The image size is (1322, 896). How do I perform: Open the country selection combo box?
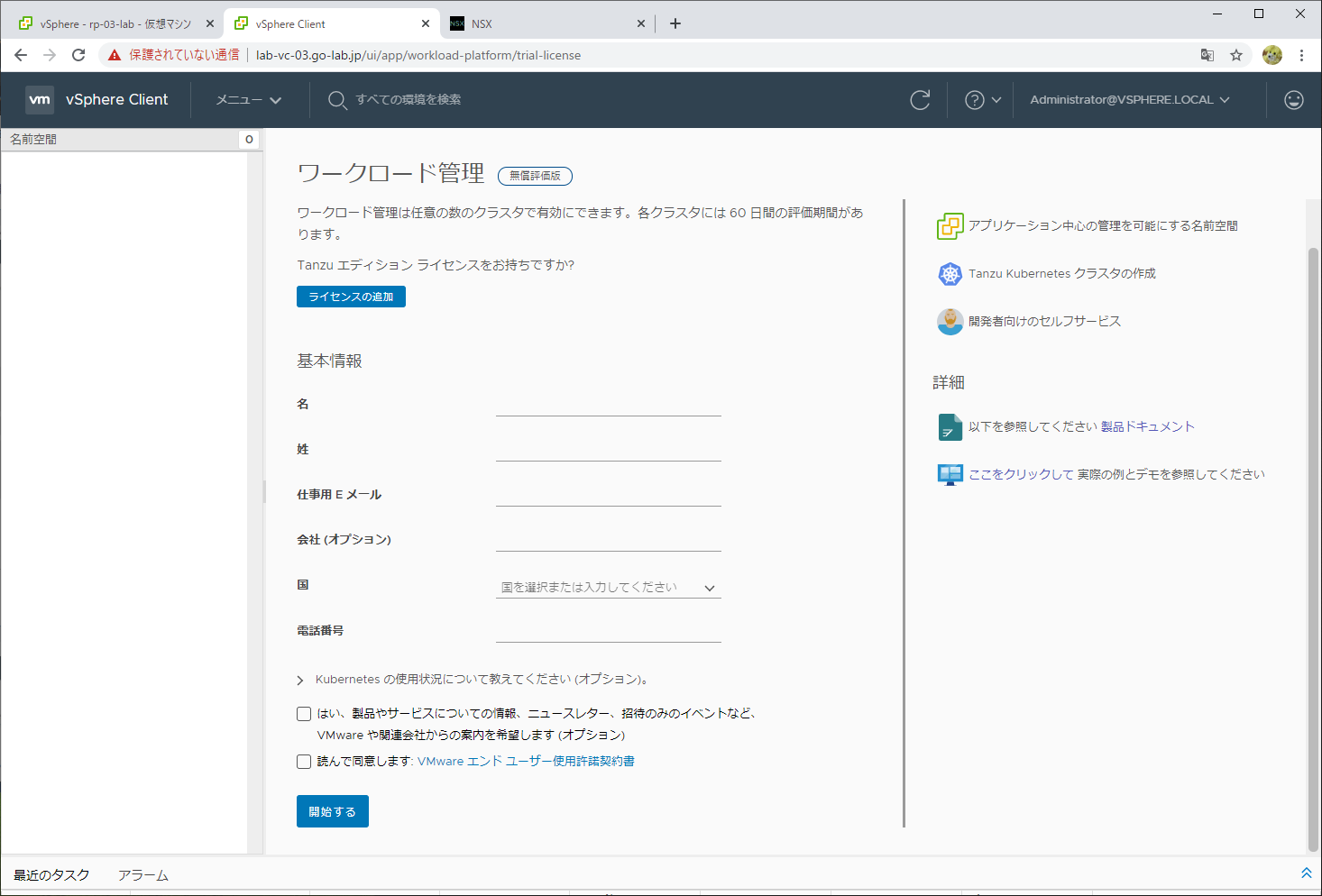point(609,588)
